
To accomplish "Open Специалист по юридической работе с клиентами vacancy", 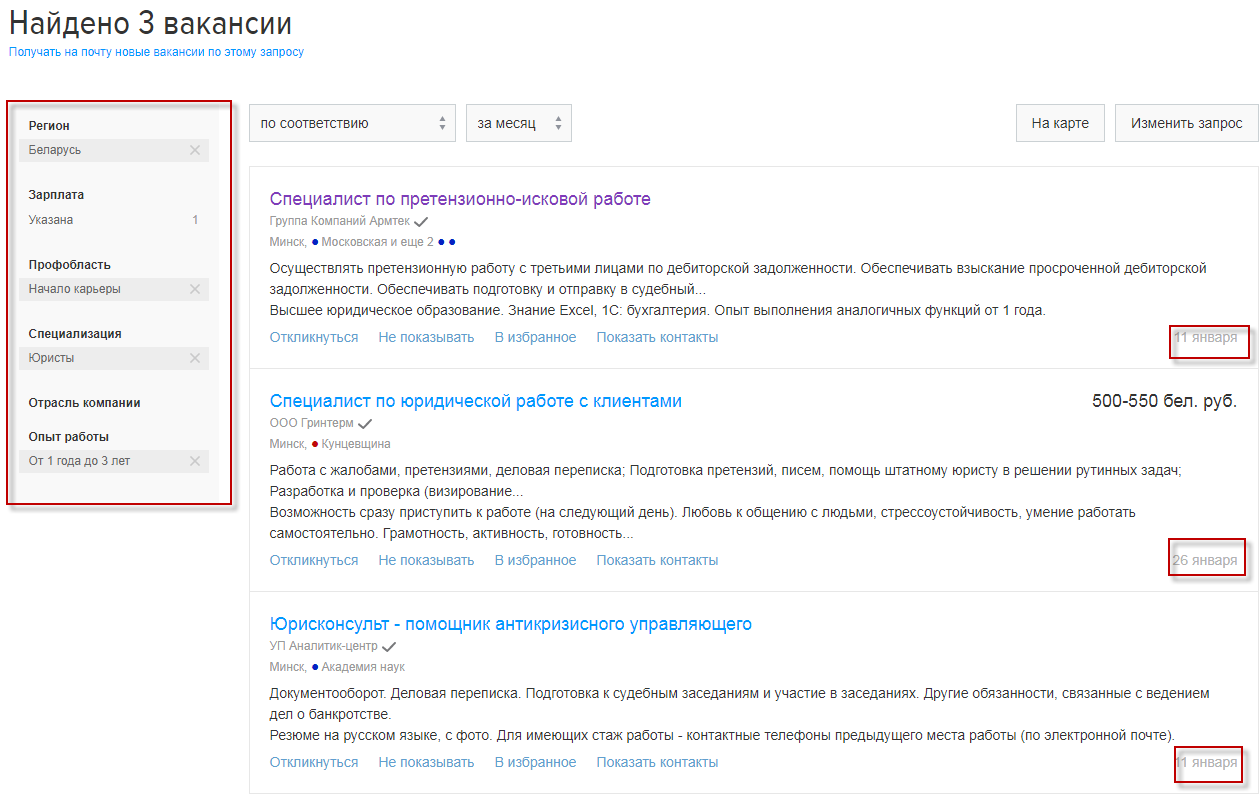I will [475, 401].
